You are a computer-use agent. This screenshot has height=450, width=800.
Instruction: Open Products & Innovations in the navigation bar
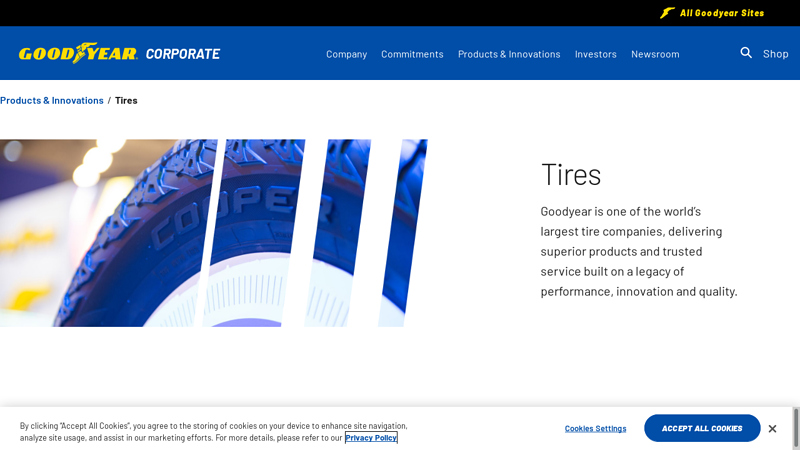click(x=509, y=54)
